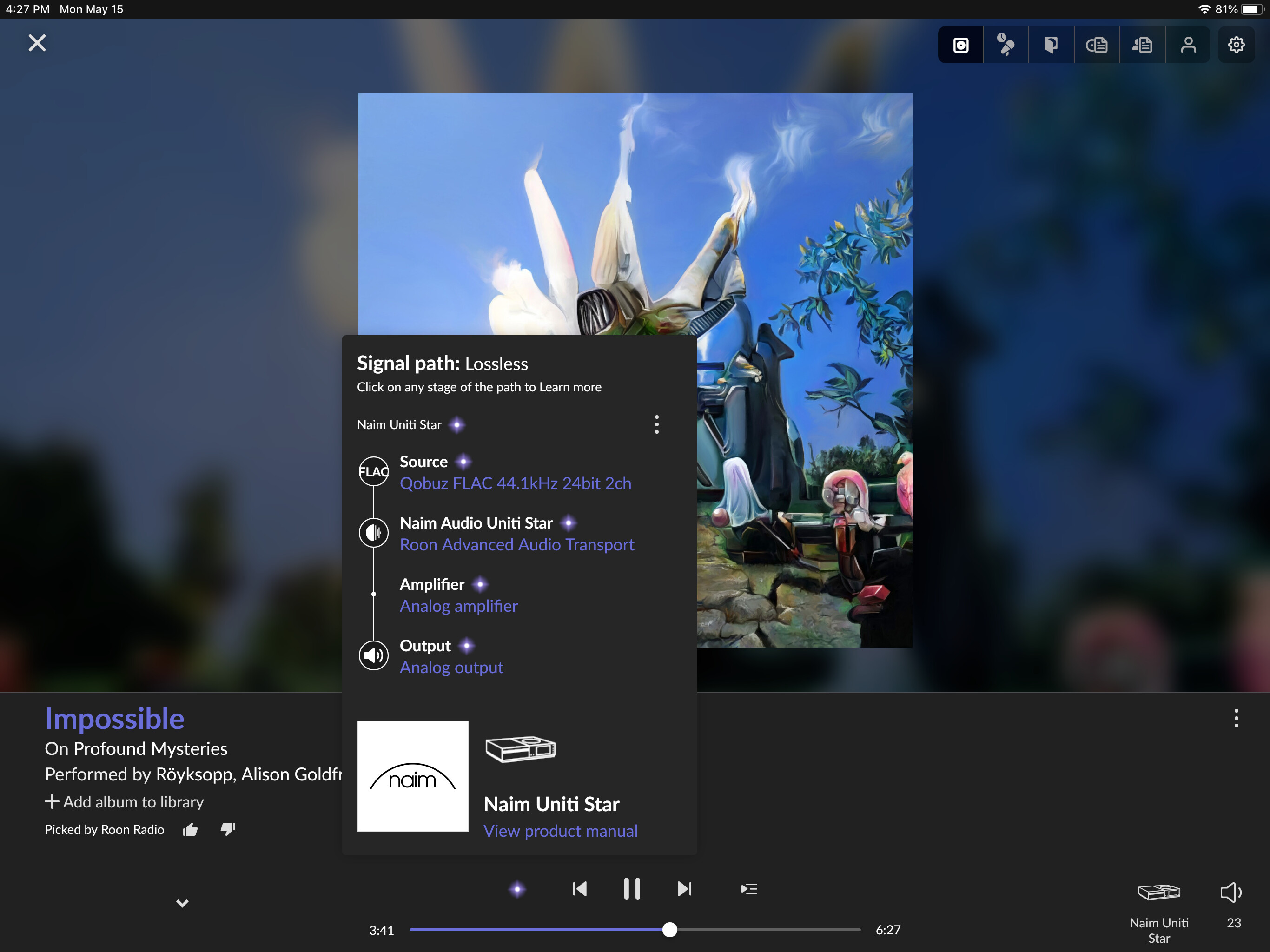Screen dimensions: 1270x952
Task: Collapse Now Playing with the chevron down
Action: (182, 903)
